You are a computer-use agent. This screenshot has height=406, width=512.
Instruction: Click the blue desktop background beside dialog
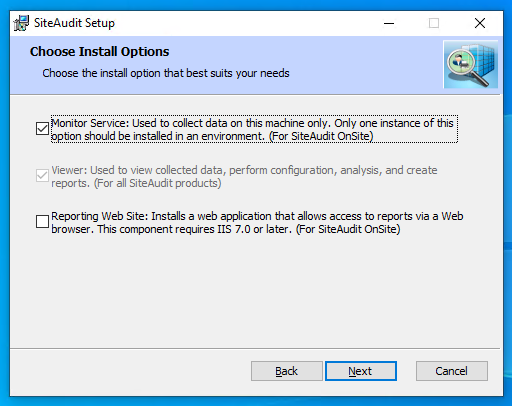[508, 200]
